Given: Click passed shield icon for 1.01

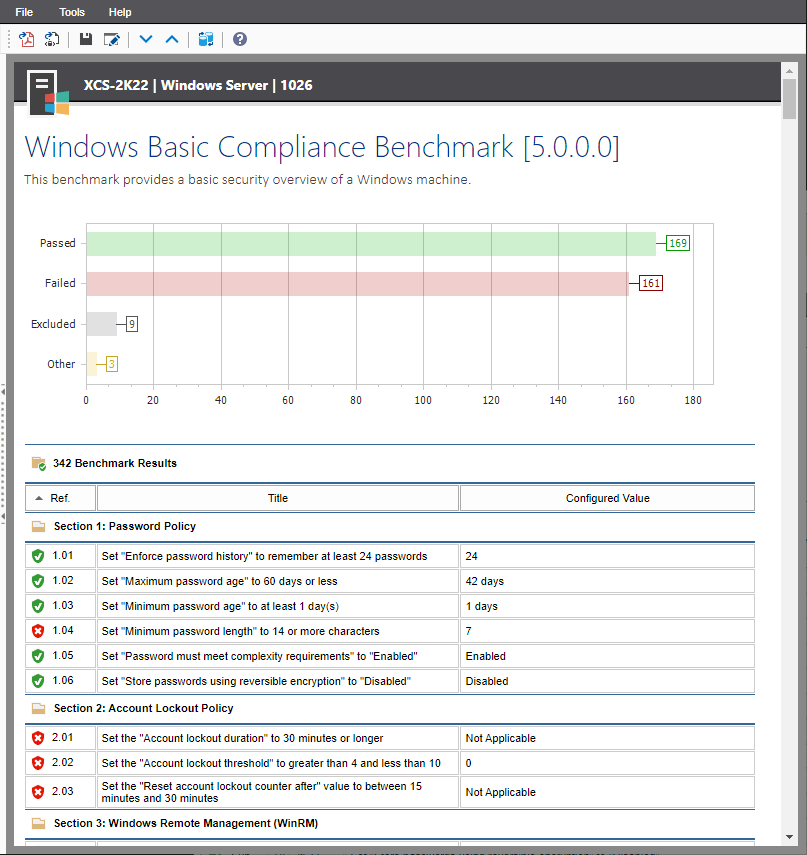Looking at the screenshot, I should click(x=38, y=556).
